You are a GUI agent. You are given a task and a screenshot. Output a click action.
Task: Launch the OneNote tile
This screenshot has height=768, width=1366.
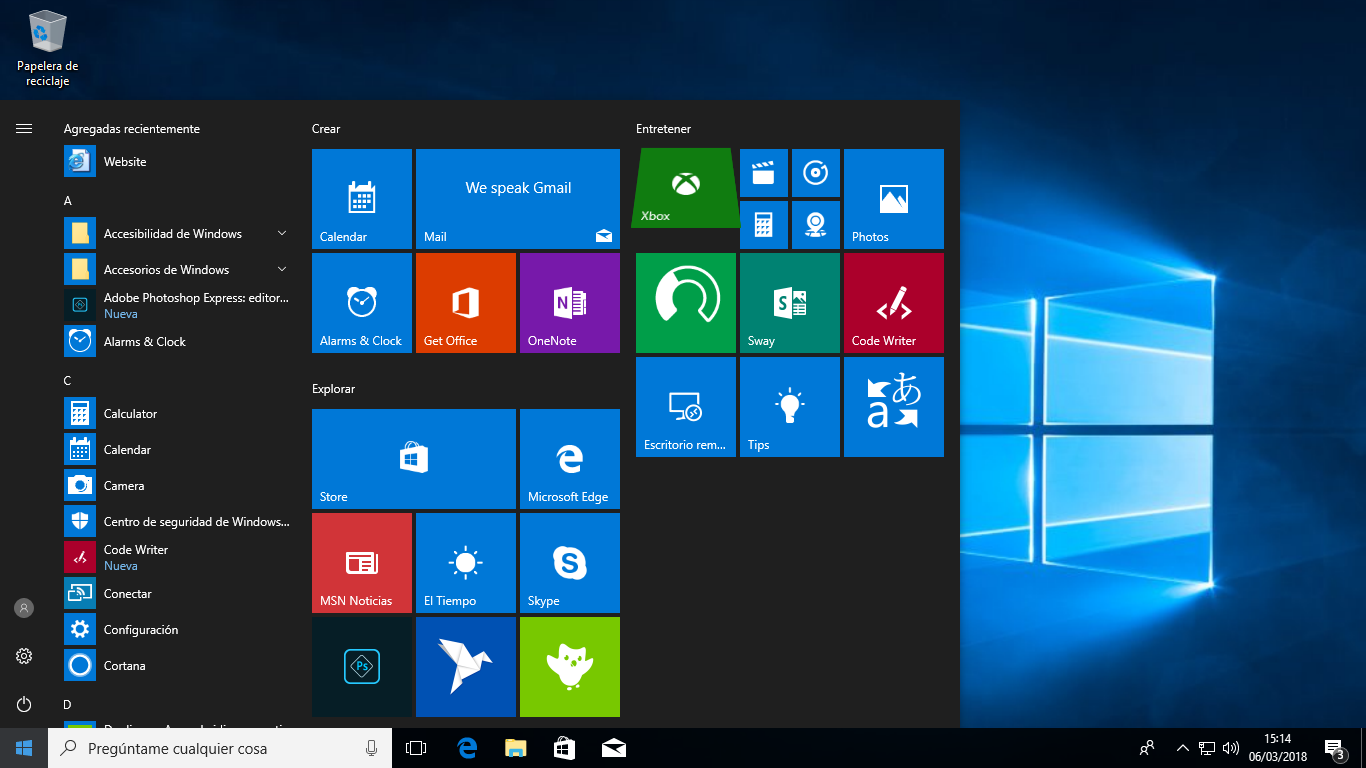click(x=570, y=303)
